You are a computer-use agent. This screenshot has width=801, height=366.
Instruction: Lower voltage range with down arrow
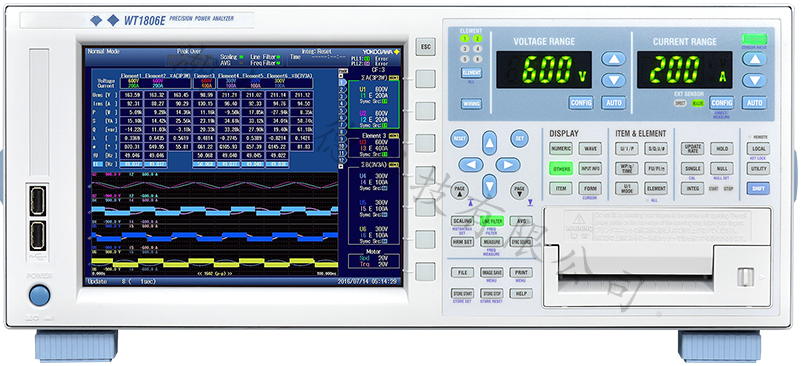tap(613, 80)
